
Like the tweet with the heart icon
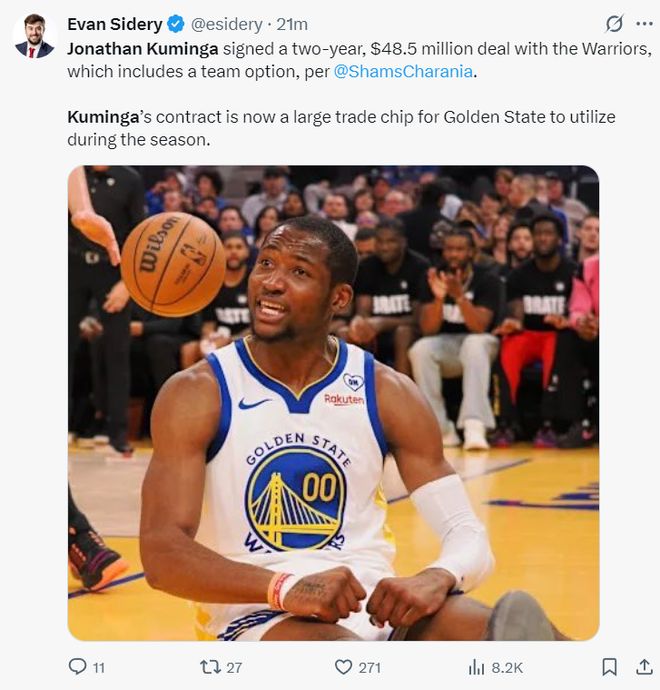[x=344, y=666]
